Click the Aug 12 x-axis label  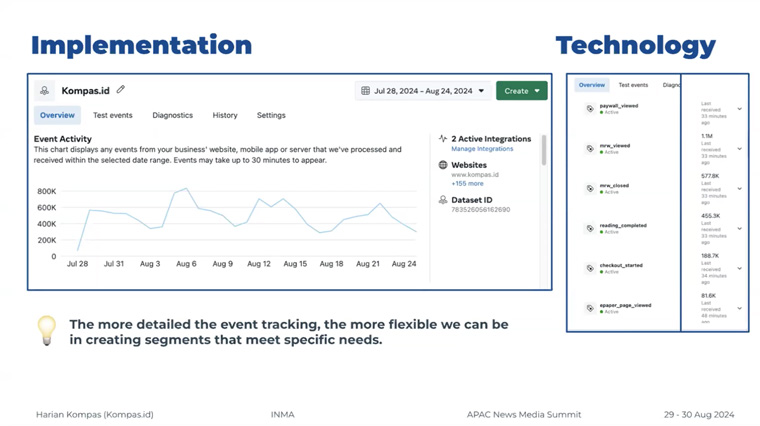[259, 264]
